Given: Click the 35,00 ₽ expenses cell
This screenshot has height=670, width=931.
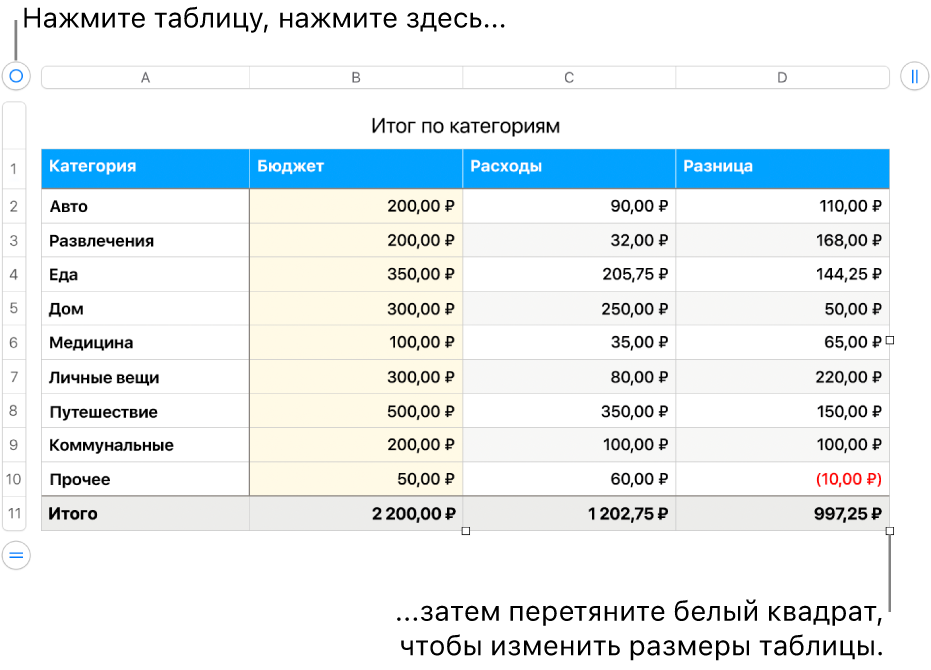Looking at the screenshot, I should [569, 343].
